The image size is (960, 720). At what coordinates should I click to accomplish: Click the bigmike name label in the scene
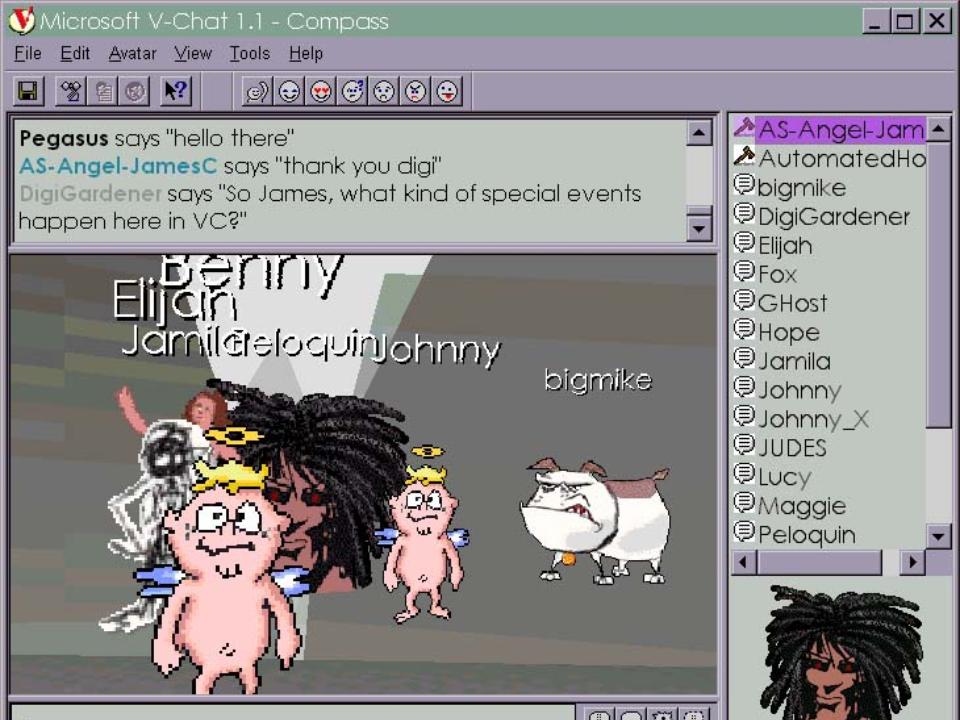[x=598, y=380]
